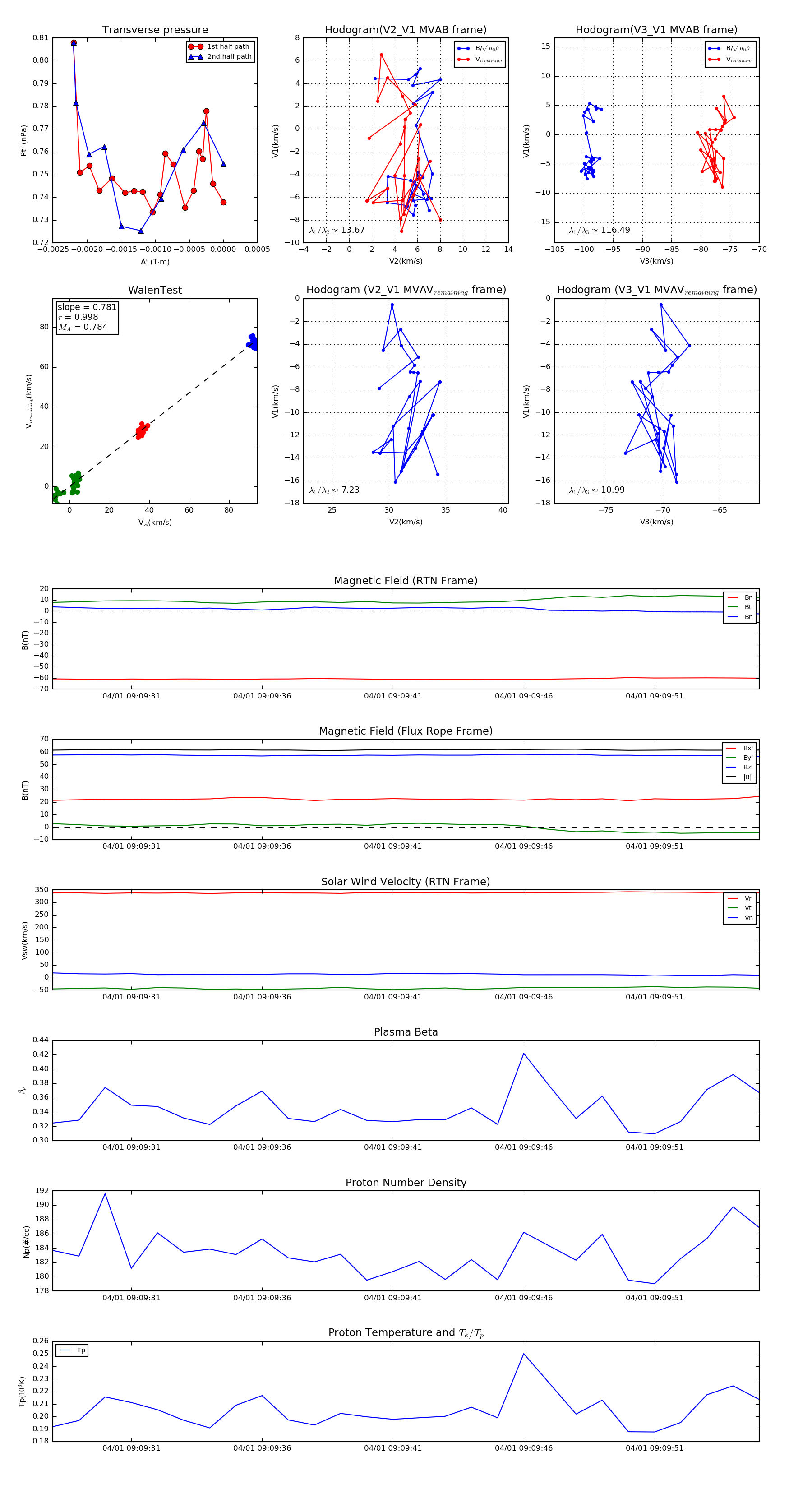
Task: Click the 'Plasma Beta' panel title
Action: (x=406, y=1032)
